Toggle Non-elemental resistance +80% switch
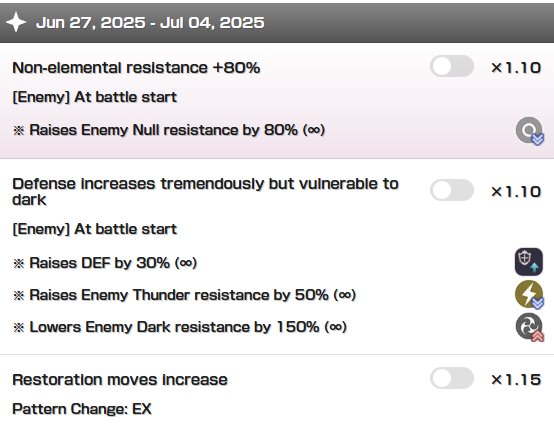Viewport: 554px width, 435px height. tap(452, 66)
